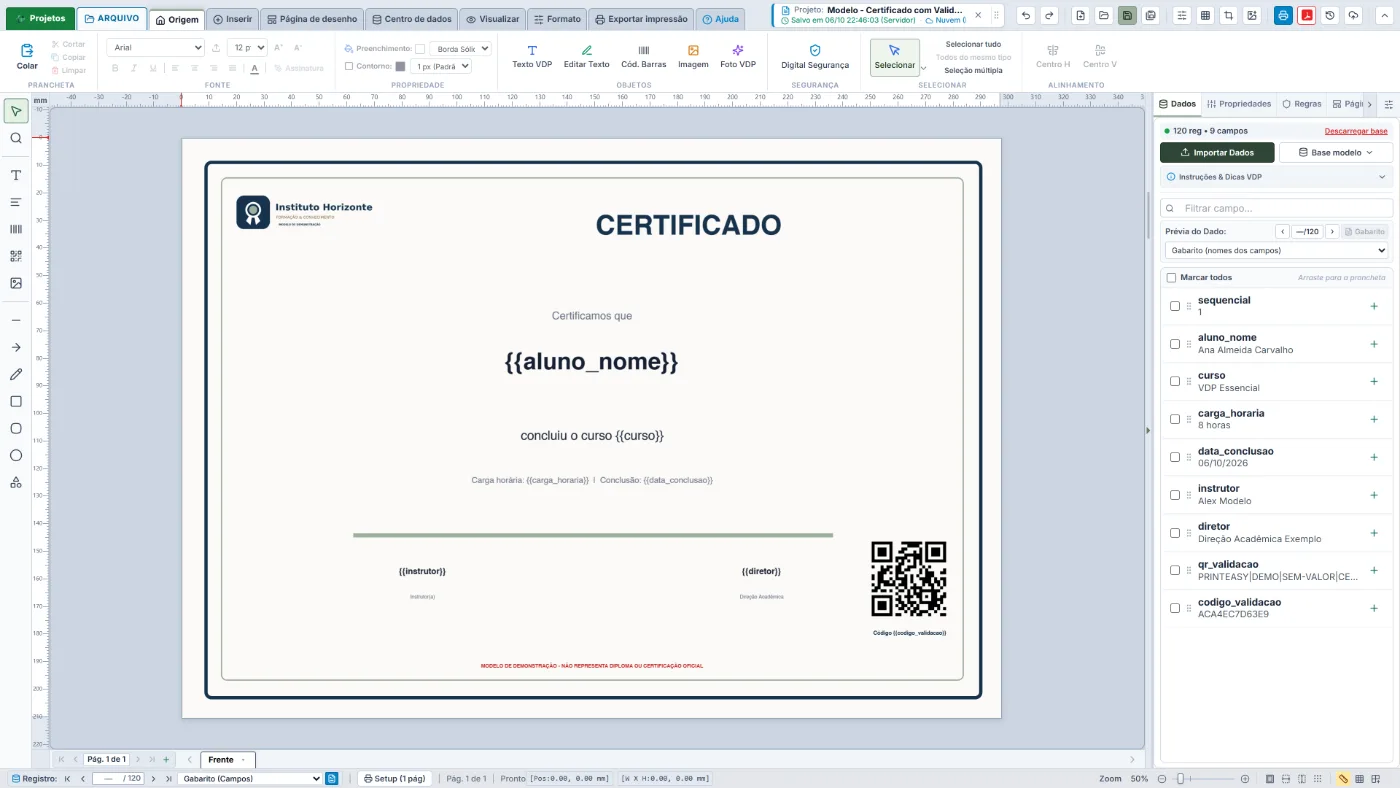Click the Setup (1 pág) button

(394, 778)
